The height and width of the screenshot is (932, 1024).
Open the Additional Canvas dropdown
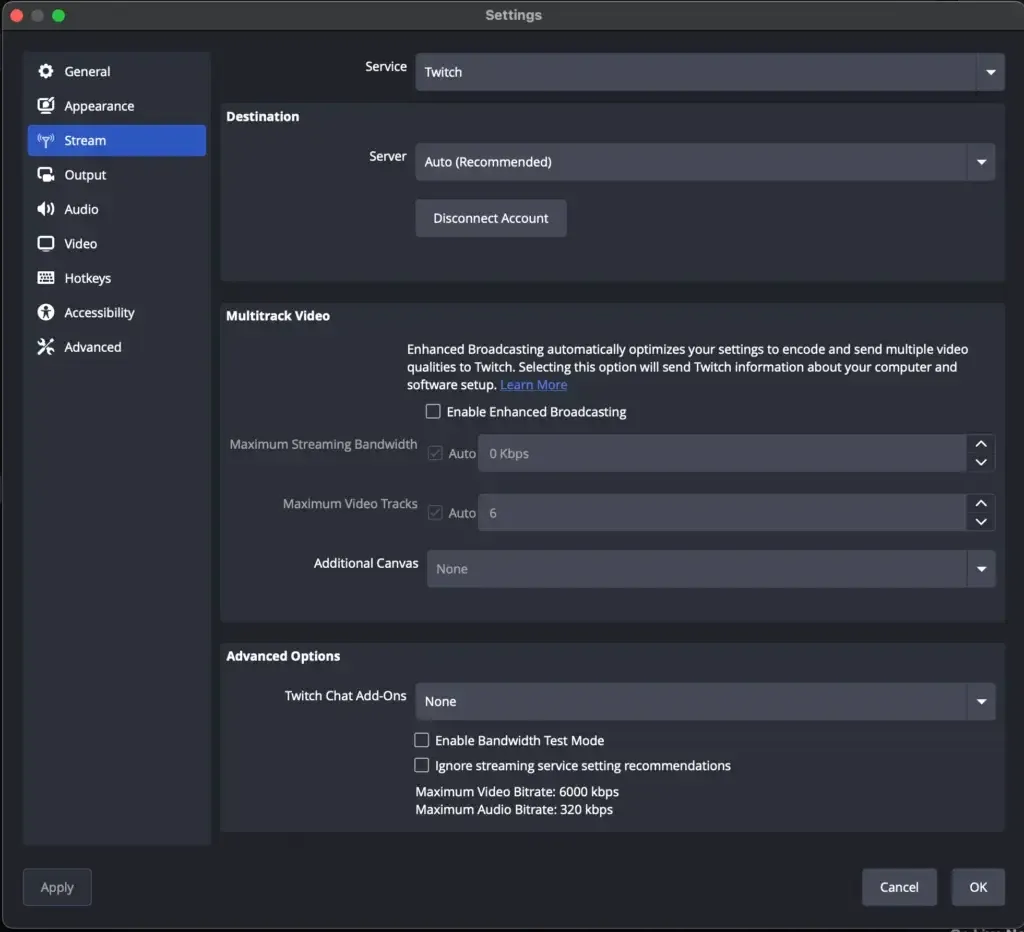(711, 569)
